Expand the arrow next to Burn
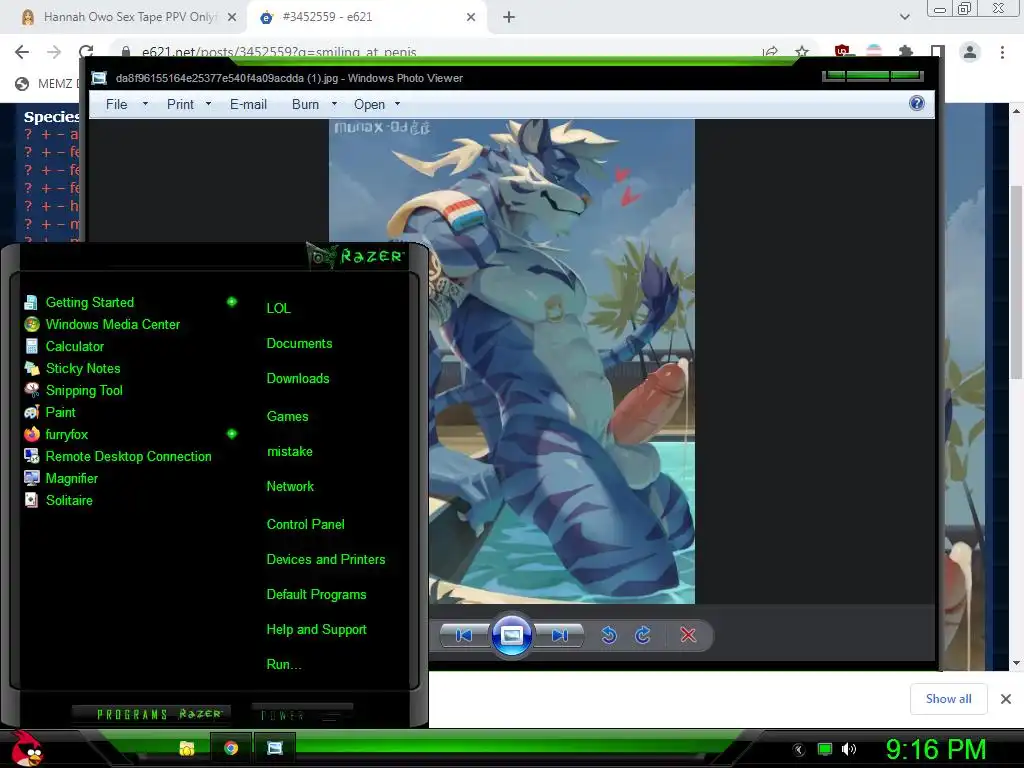Image resolution: width=1024 pixels, height=768 pixels. coord(334,104)
